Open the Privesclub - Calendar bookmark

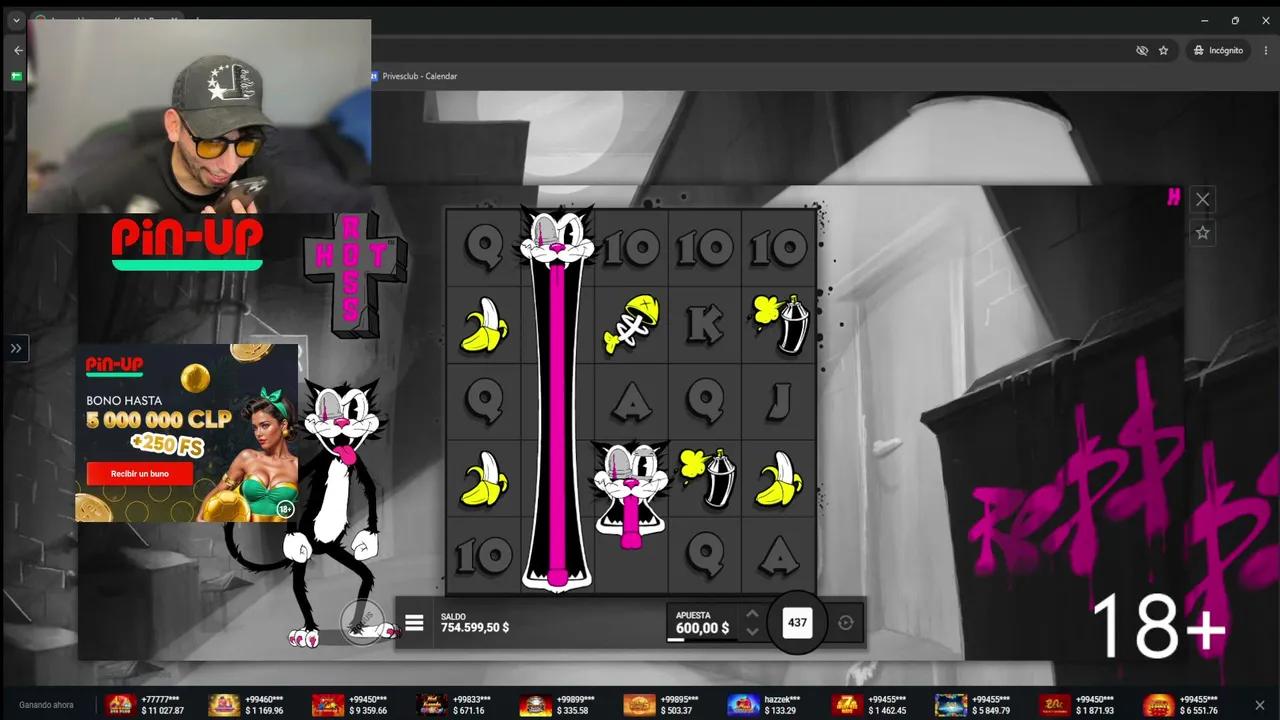[413, 76]
